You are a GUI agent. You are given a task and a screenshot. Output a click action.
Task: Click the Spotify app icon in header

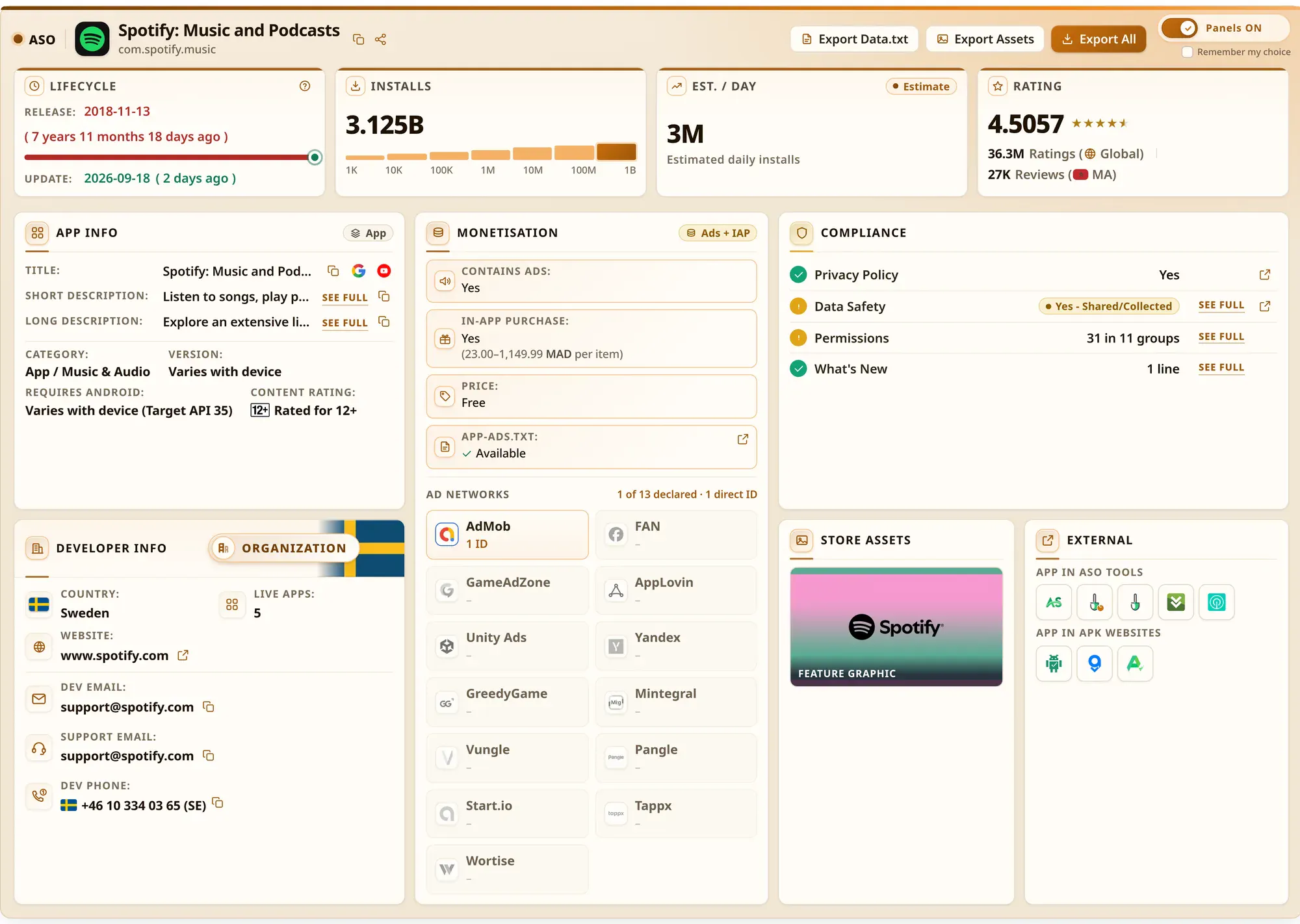[92, 39]
